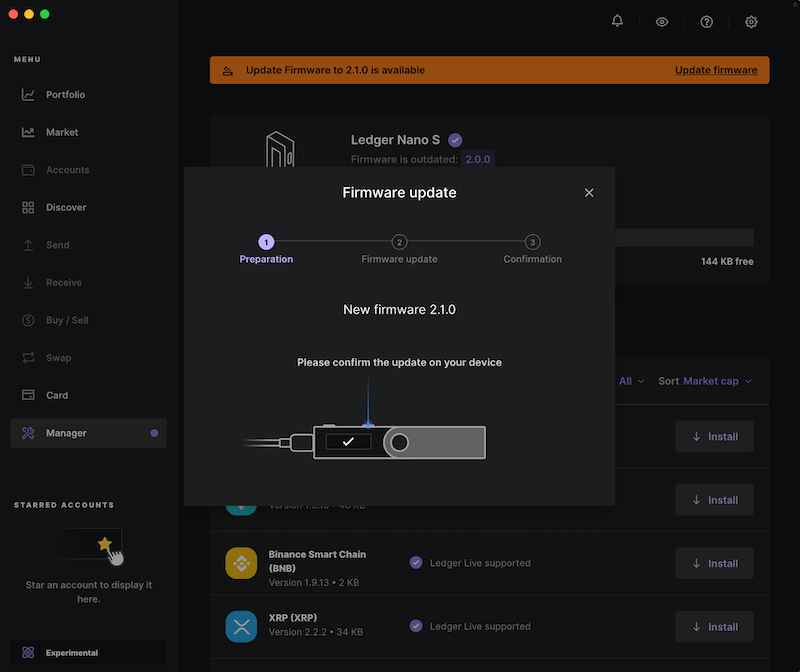The height and width of the screenshot is (672, 800).
Task: Open Market in the menu
Action: [x=88, y=132]
